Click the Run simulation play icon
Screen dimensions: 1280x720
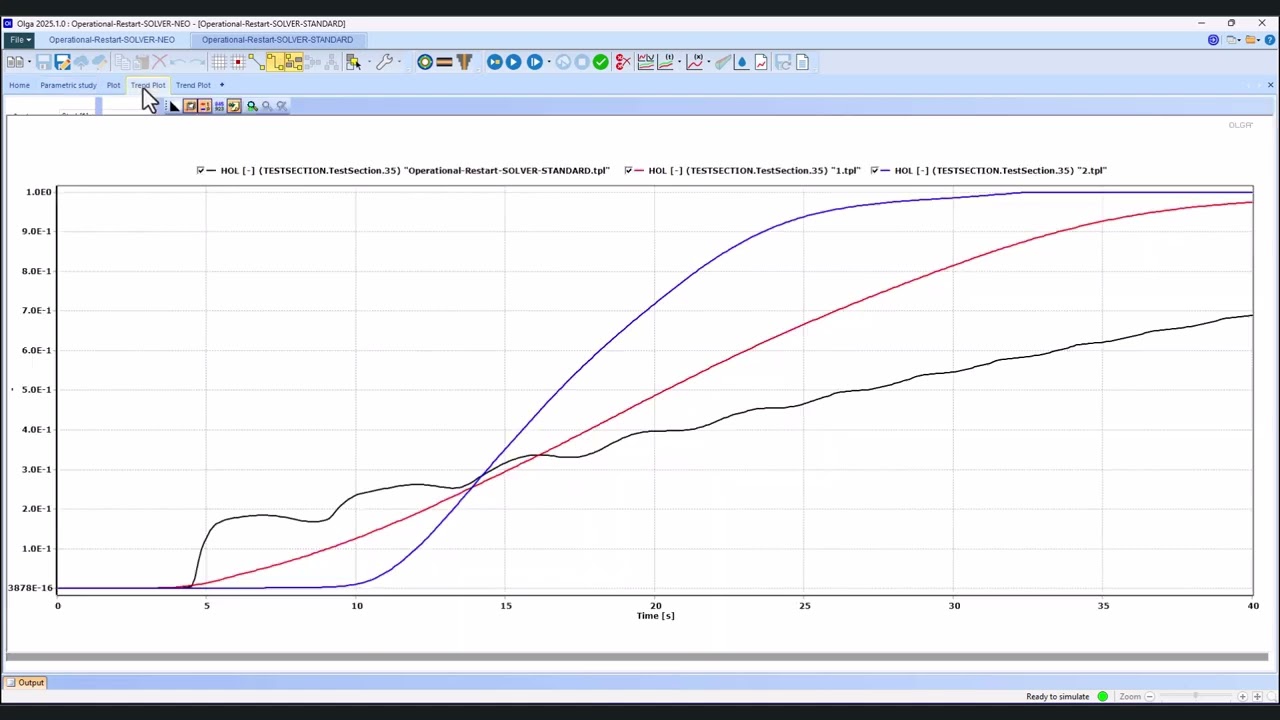(x=513, y=62)
